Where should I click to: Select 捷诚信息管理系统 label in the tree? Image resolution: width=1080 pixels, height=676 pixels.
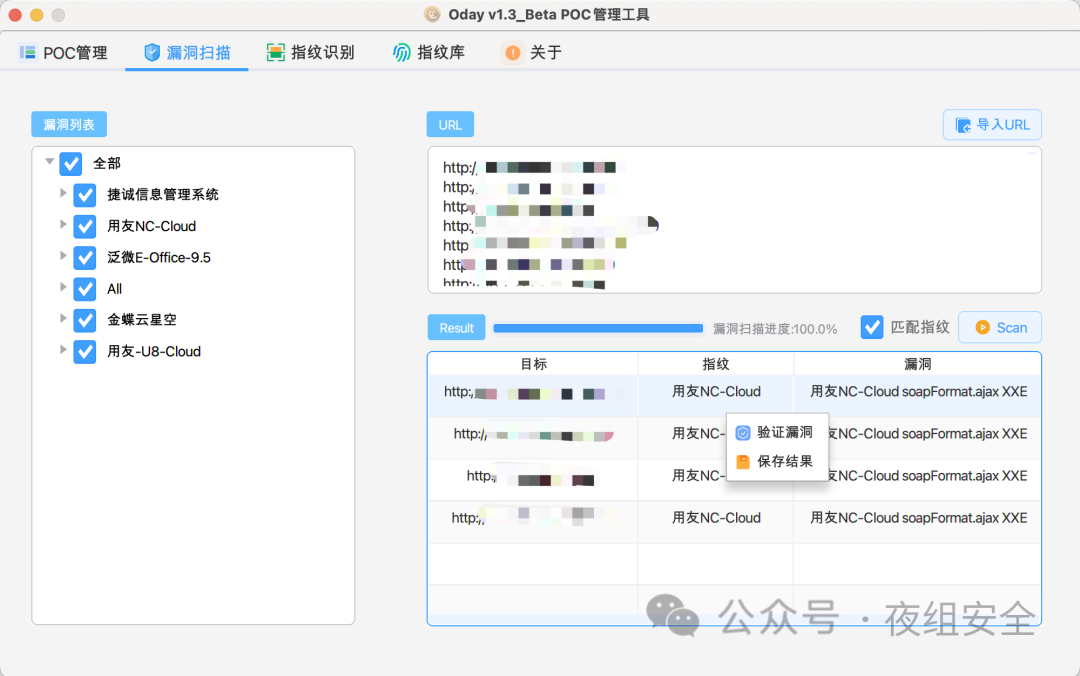(163, 195)
